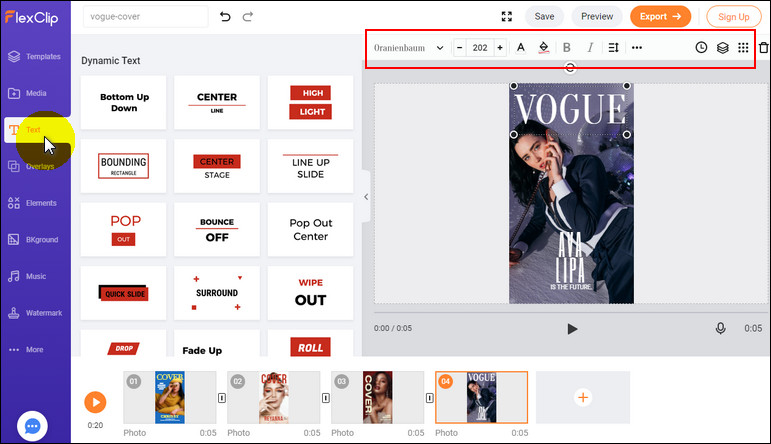Increase font size with plus button
This screenshot has height=444, width=771.
[x=500, y=48]
